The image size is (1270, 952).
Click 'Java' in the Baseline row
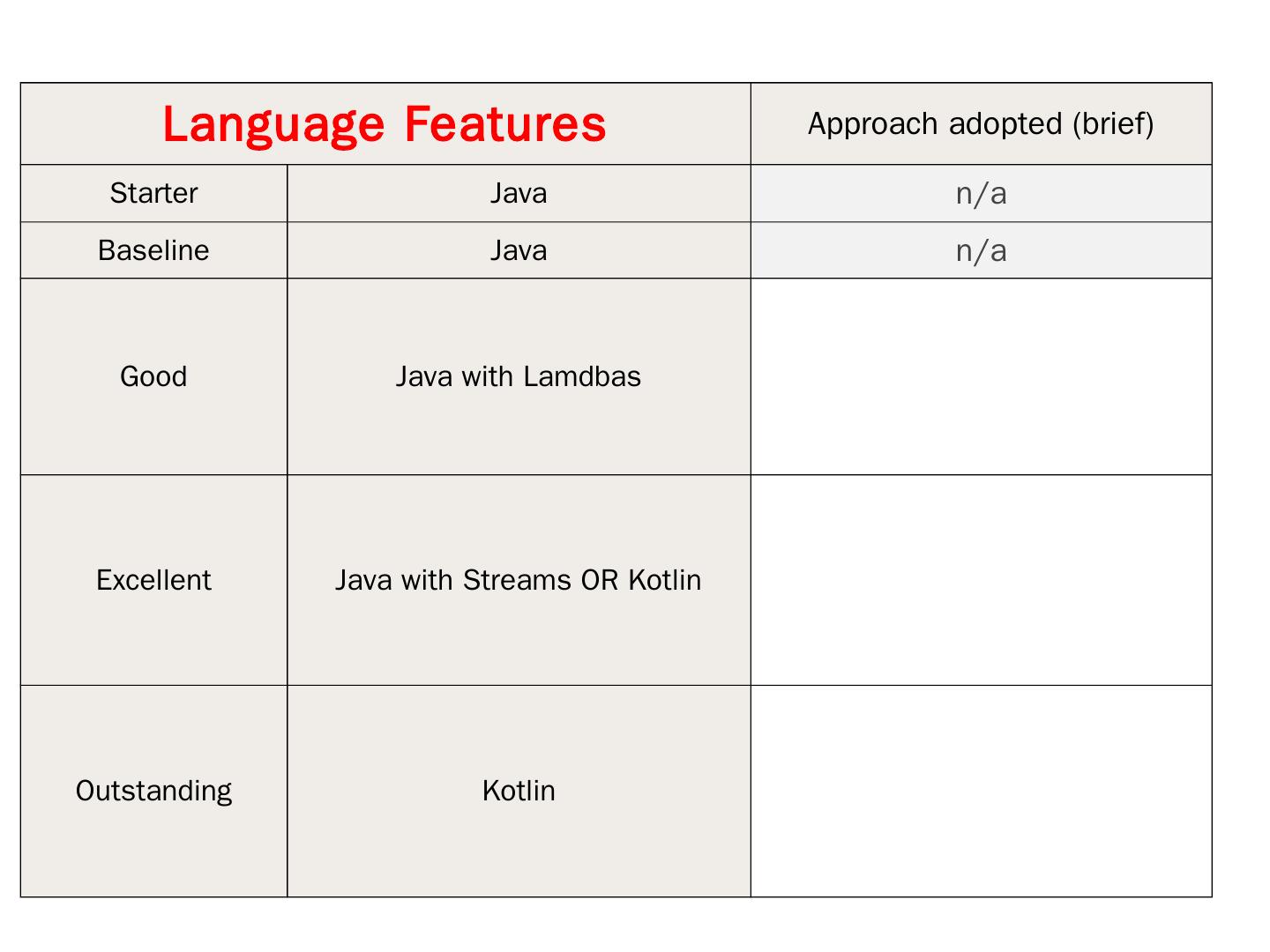pyautogui.click(x=519, y=250)
